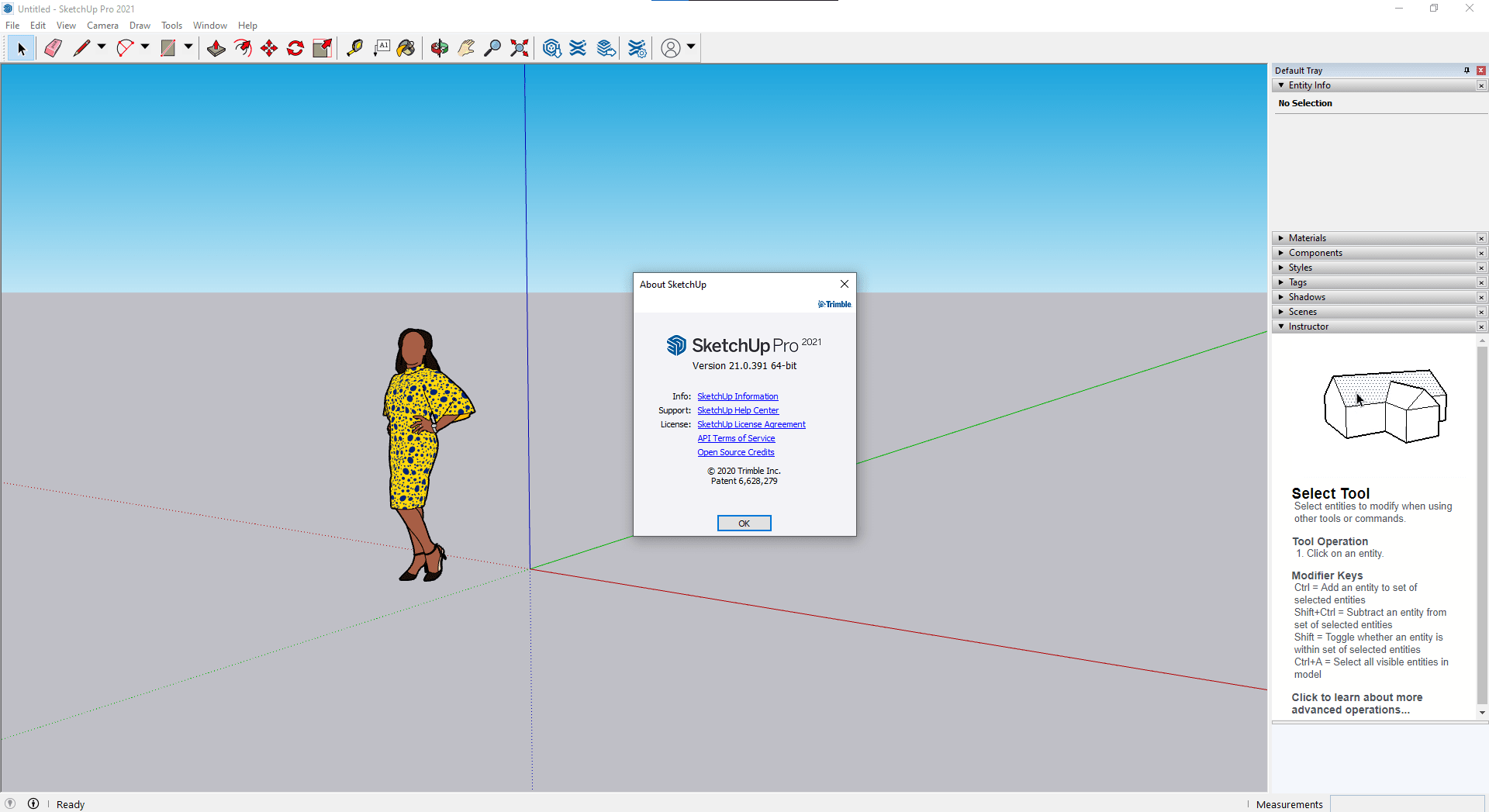Select the Scale tool
The height and width of the screenshot is (812, 1489).
322,48
